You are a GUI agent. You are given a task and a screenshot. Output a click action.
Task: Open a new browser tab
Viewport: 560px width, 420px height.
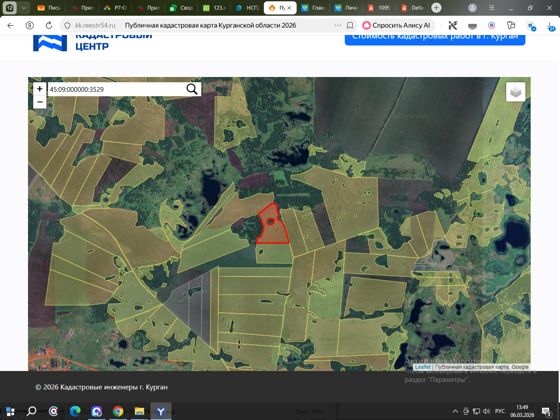click(x=436, y=8)
